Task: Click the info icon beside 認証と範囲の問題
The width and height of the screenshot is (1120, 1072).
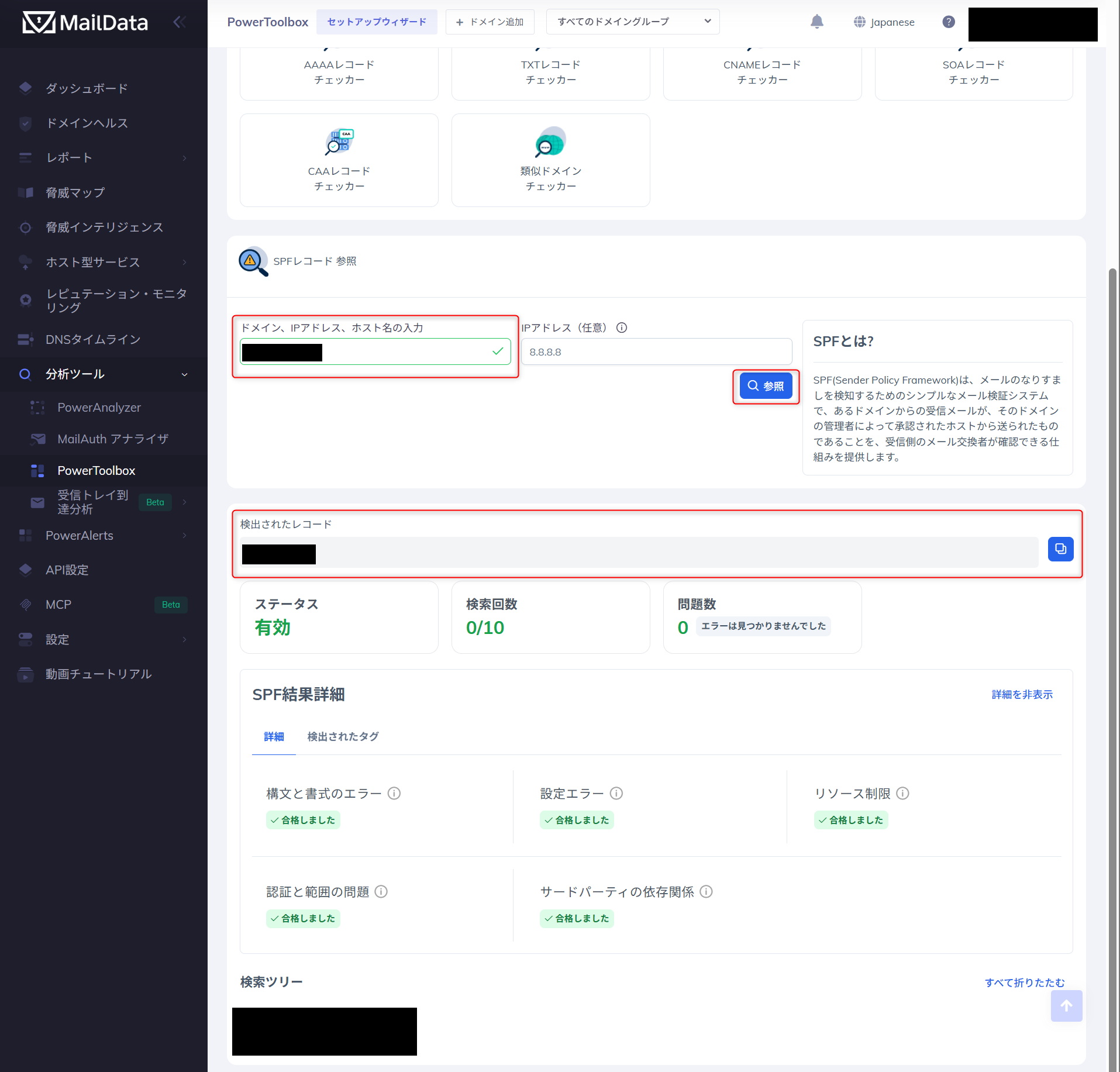Action: click(x=381, y=892)
